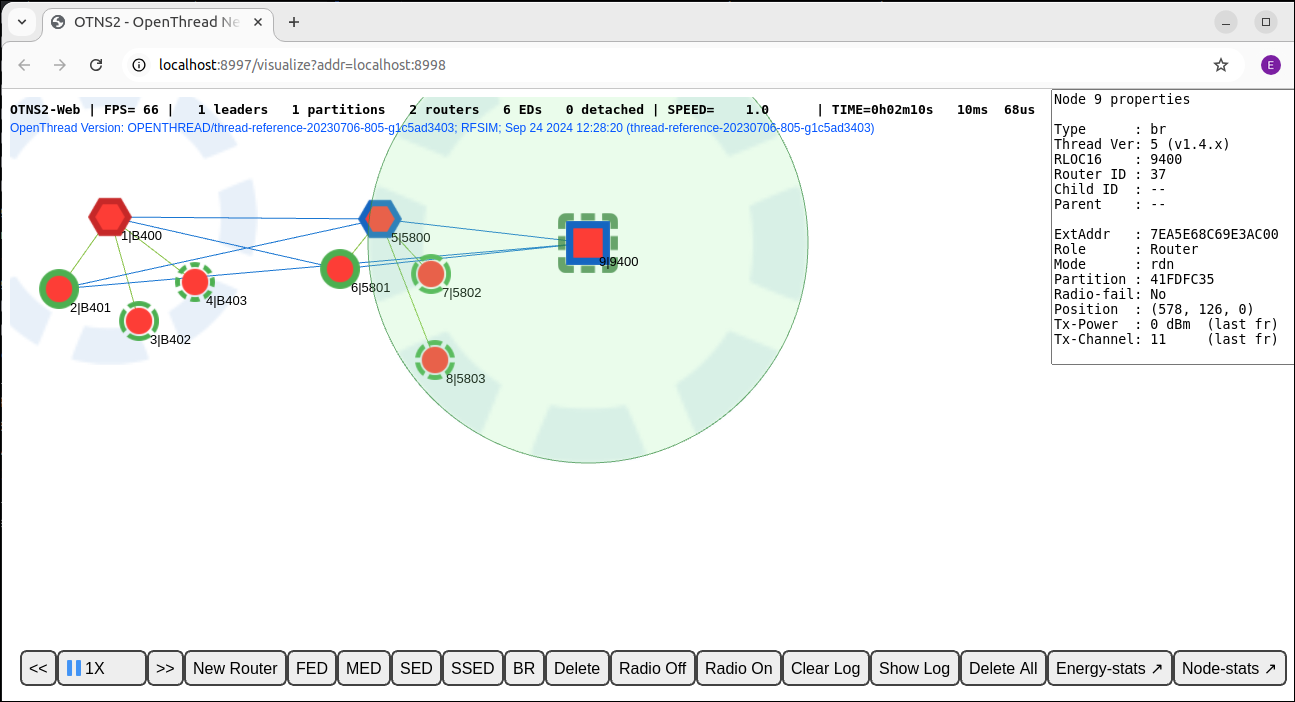Select child node 3|B402
The height and width of the screenshot is (702, 1295).
pos(139,320)
